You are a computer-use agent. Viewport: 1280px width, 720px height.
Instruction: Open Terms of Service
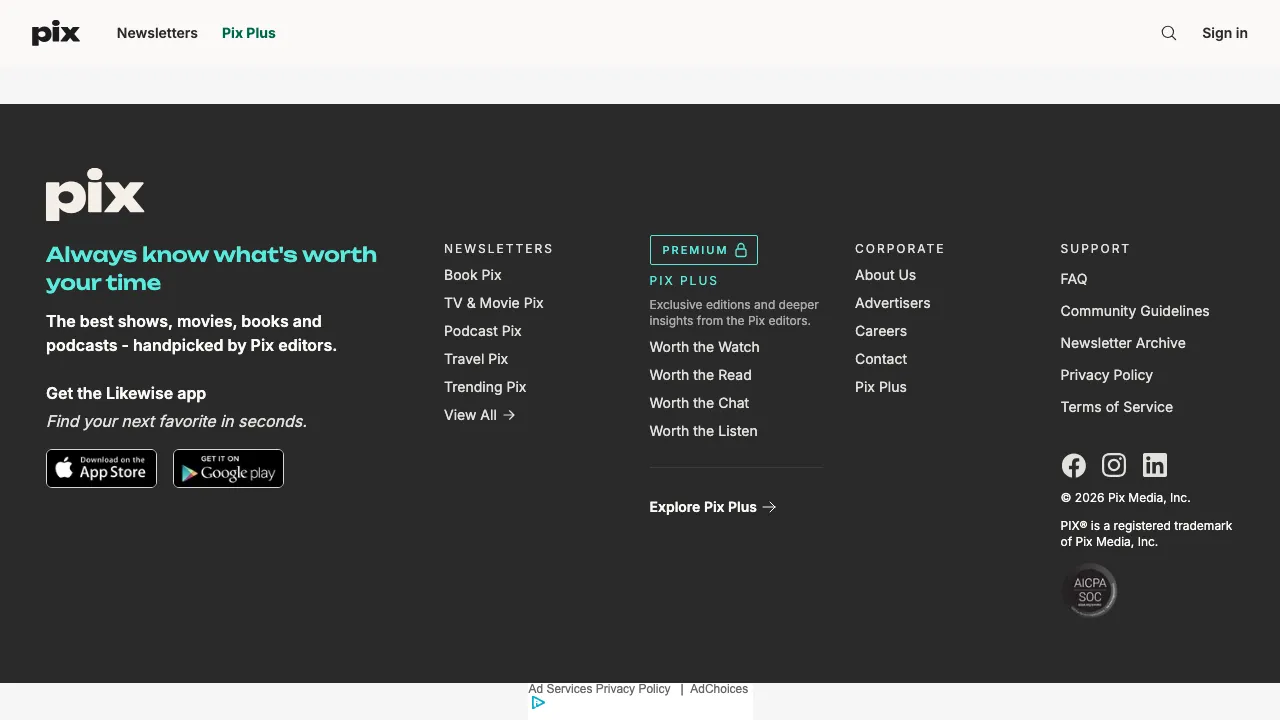[1117, 407]
